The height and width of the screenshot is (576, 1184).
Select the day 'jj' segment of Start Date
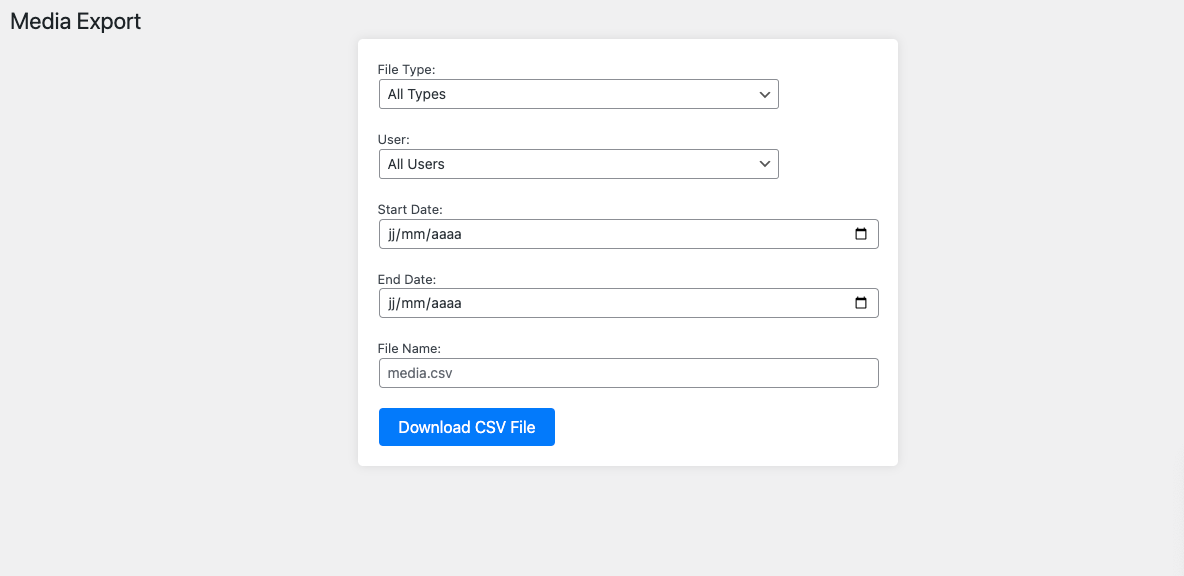click(x=393, y=234)
